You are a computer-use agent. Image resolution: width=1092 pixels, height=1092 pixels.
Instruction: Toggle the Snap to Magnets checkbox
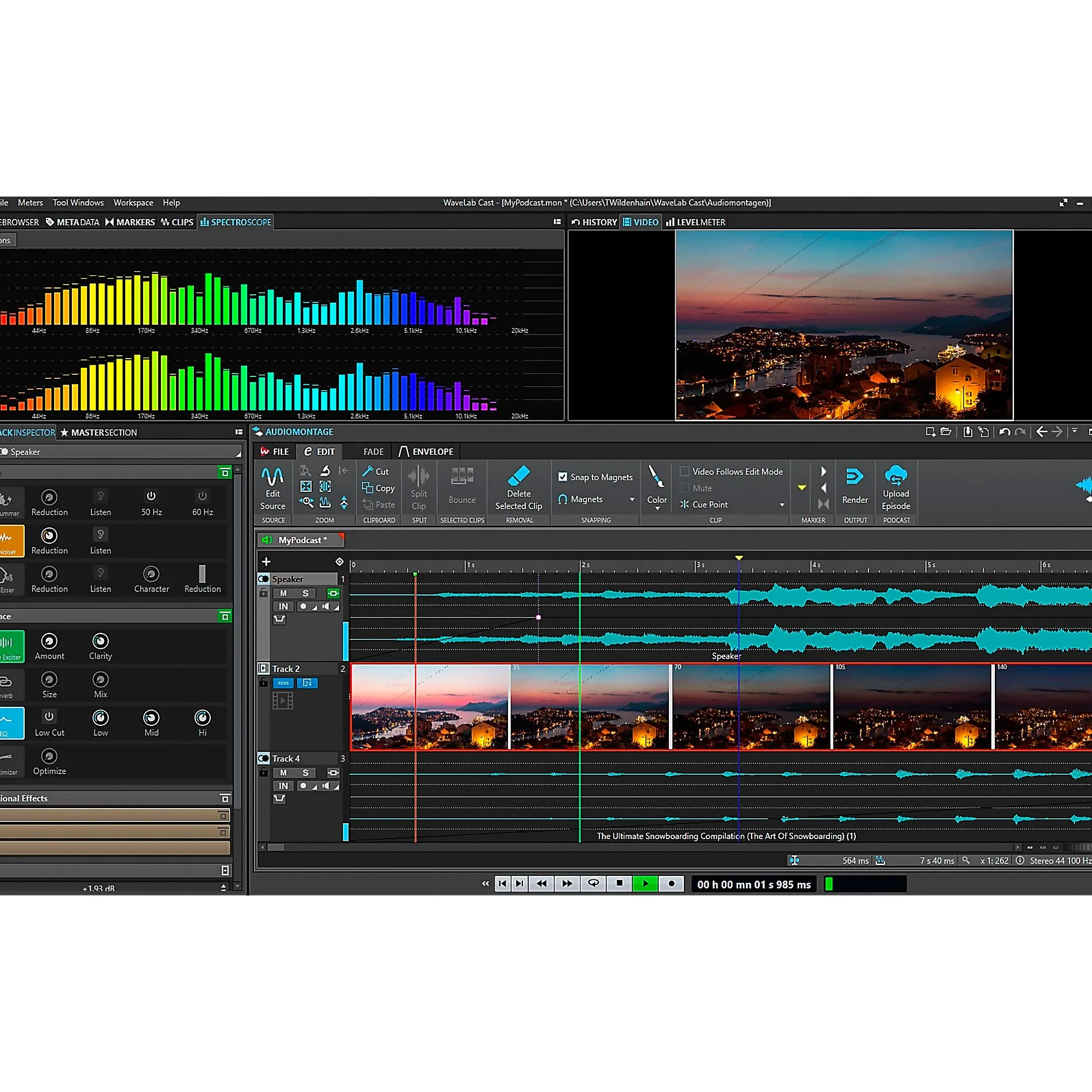coord(563,477)
